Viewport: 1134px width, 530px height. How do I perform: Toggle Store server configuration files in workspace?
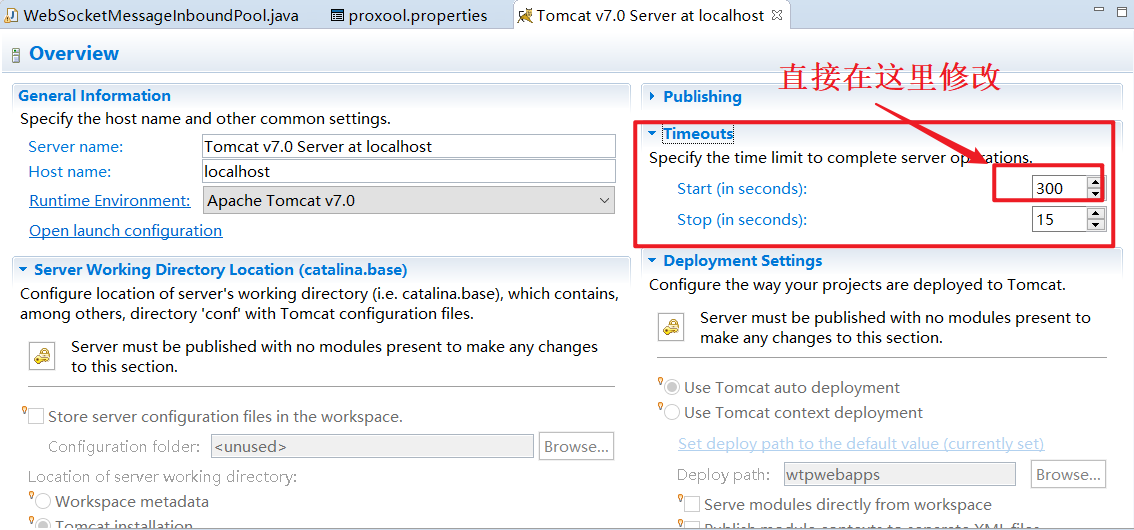tap(36, 416)
